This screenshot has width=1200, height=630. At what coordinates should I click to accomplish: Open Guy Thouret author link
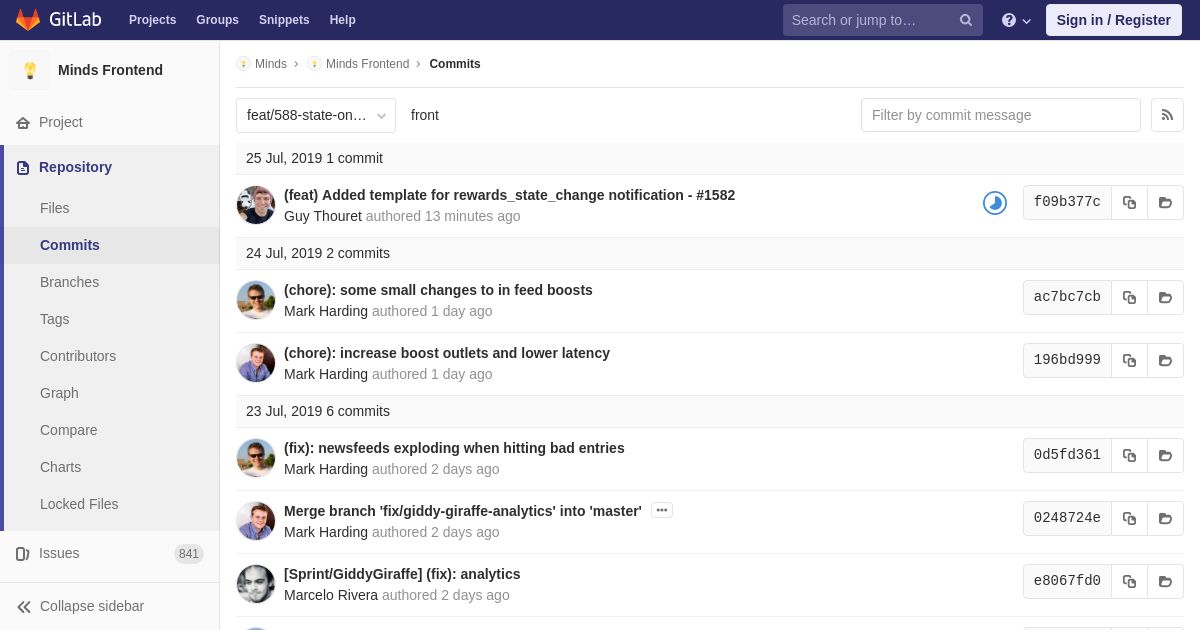click(323, 216)
